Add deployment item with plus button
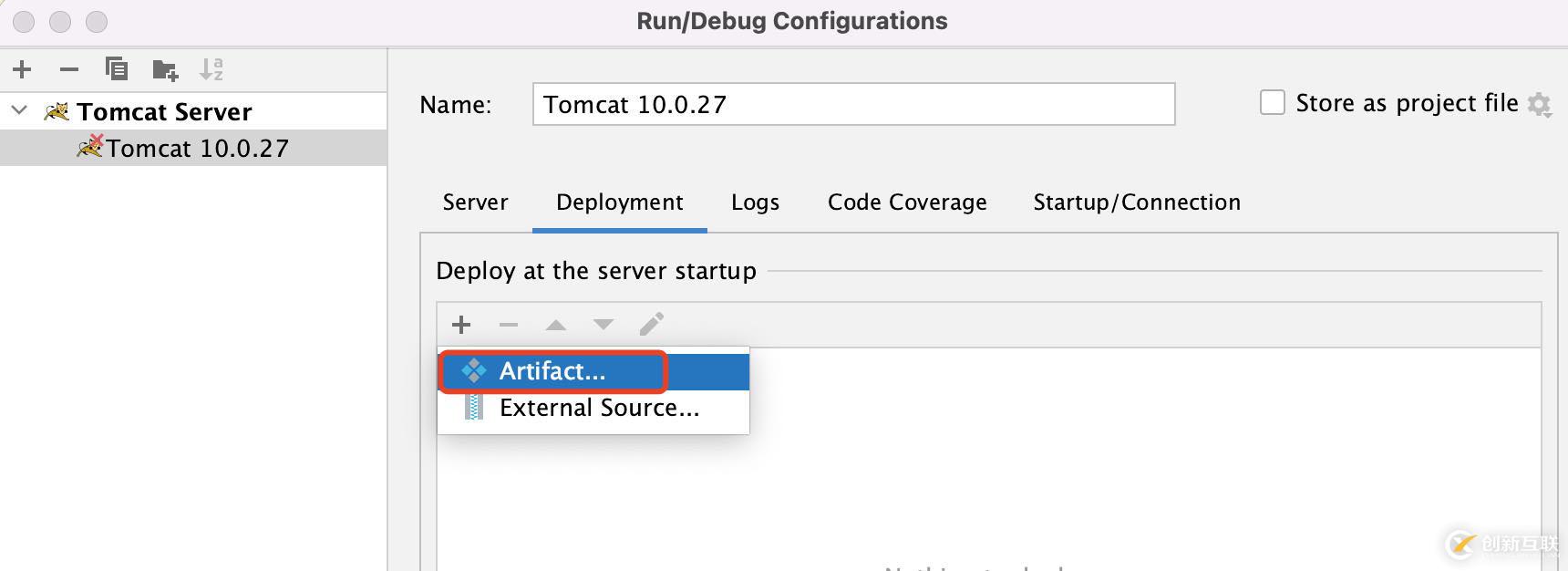The width and height of the screenshot is (1568, 571). [x=461, y=325]
